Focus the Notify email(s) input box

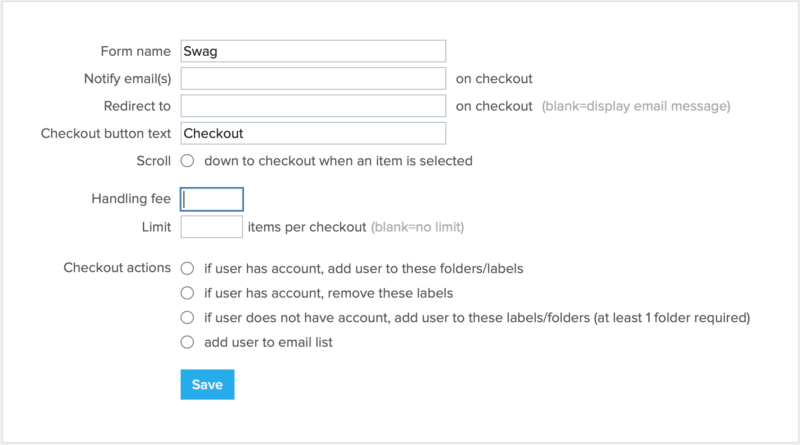point(312,78)
